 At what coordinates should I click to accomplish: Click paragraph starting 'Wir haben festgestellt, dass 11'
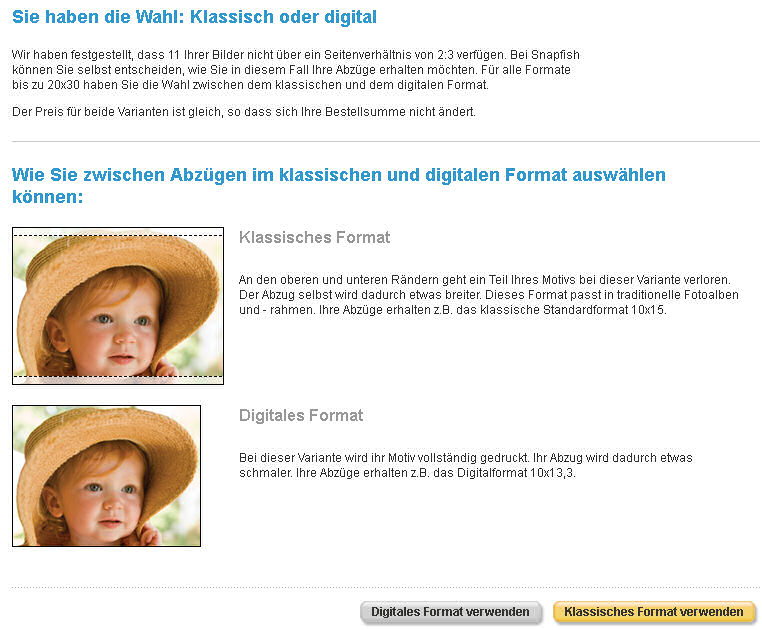click(295, 70)
